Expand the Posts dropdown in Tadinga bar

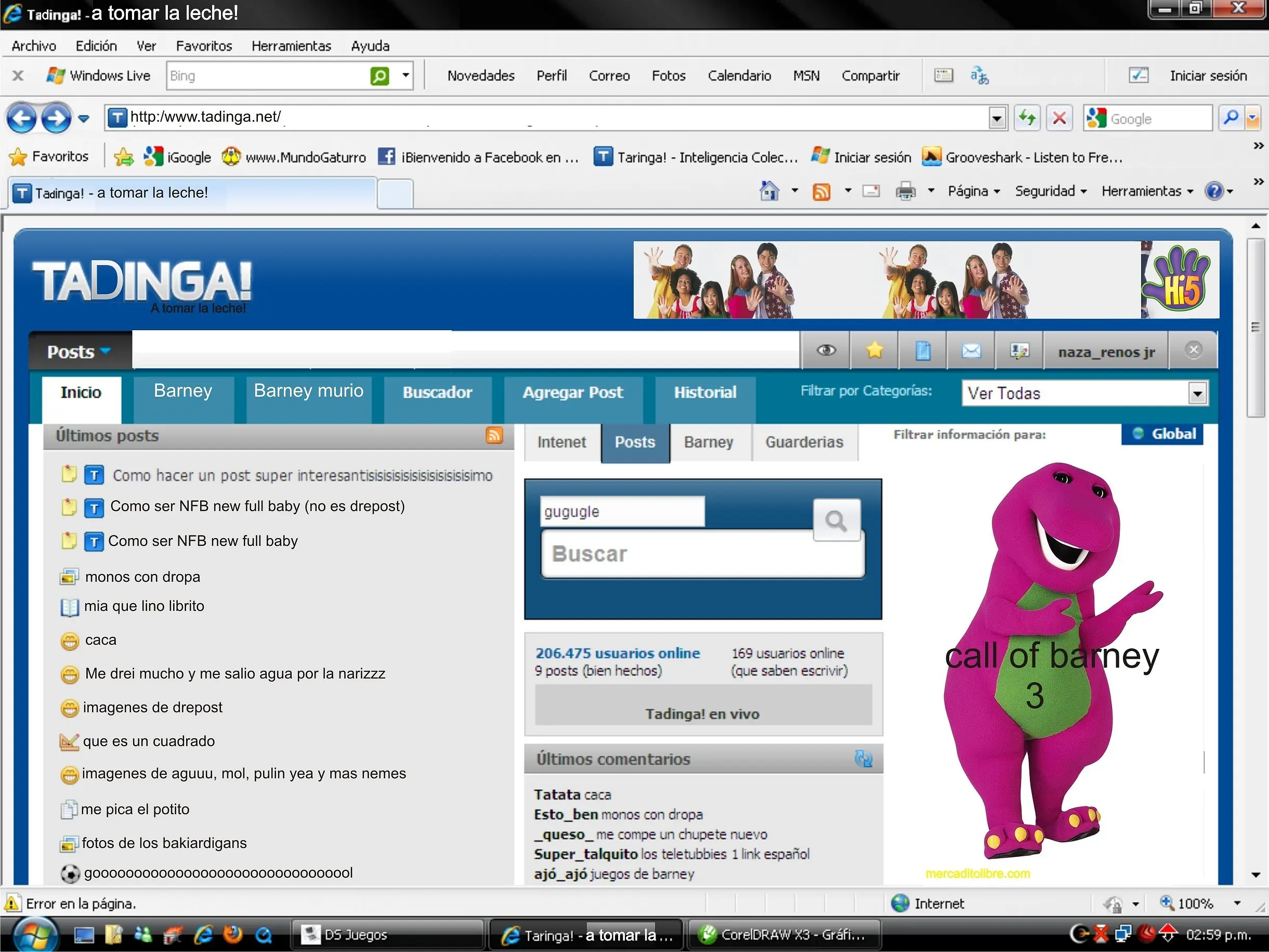(x=106, y=350)
